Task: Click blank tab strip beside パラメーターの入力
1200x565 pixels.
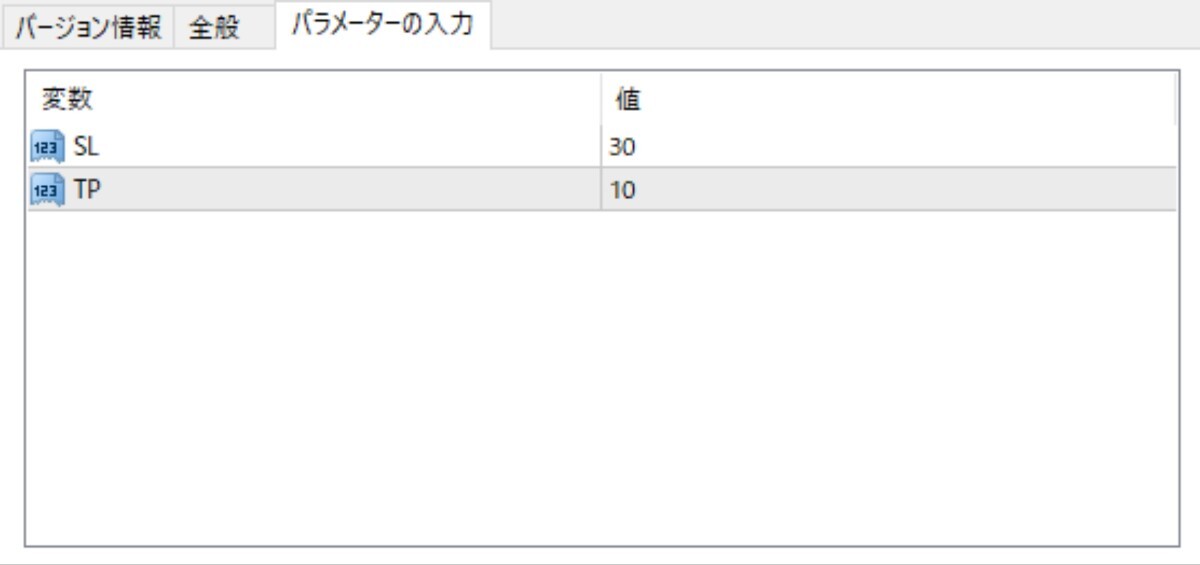Action: tap(845, 25)
